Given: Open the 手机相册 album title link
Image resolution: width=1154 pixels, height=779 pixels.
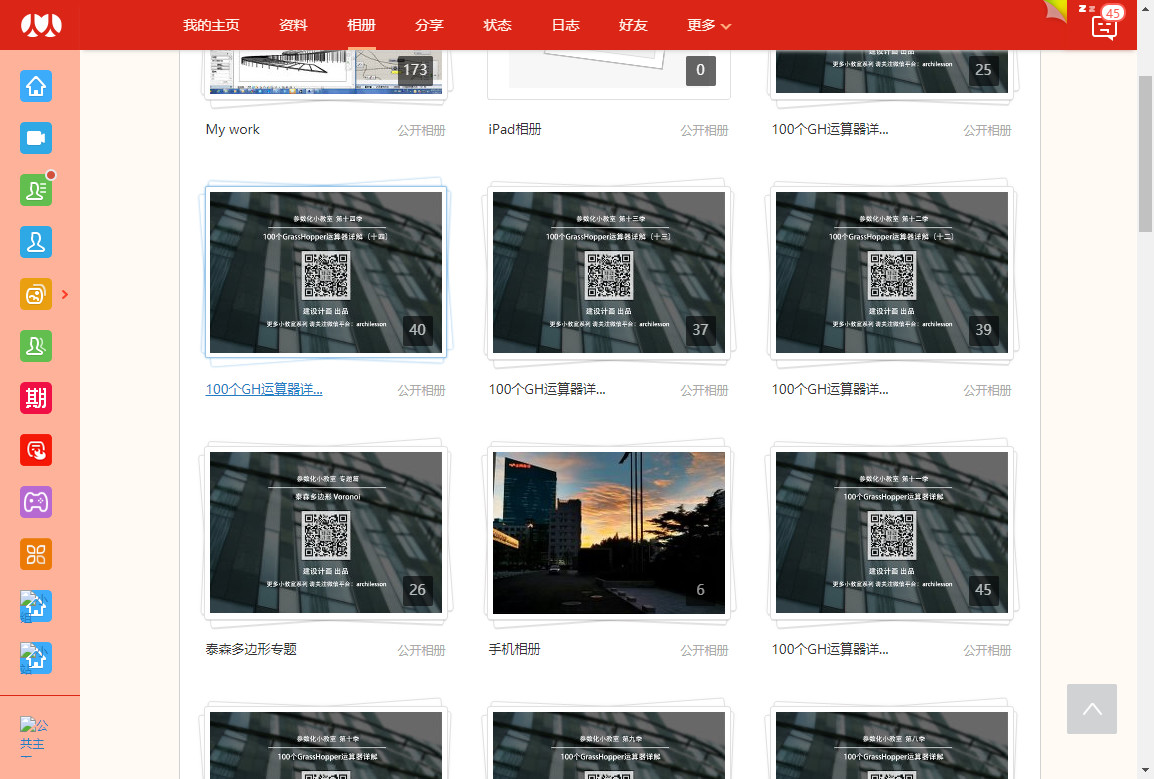Looking at the screenshot, I should tap(514, 649).
